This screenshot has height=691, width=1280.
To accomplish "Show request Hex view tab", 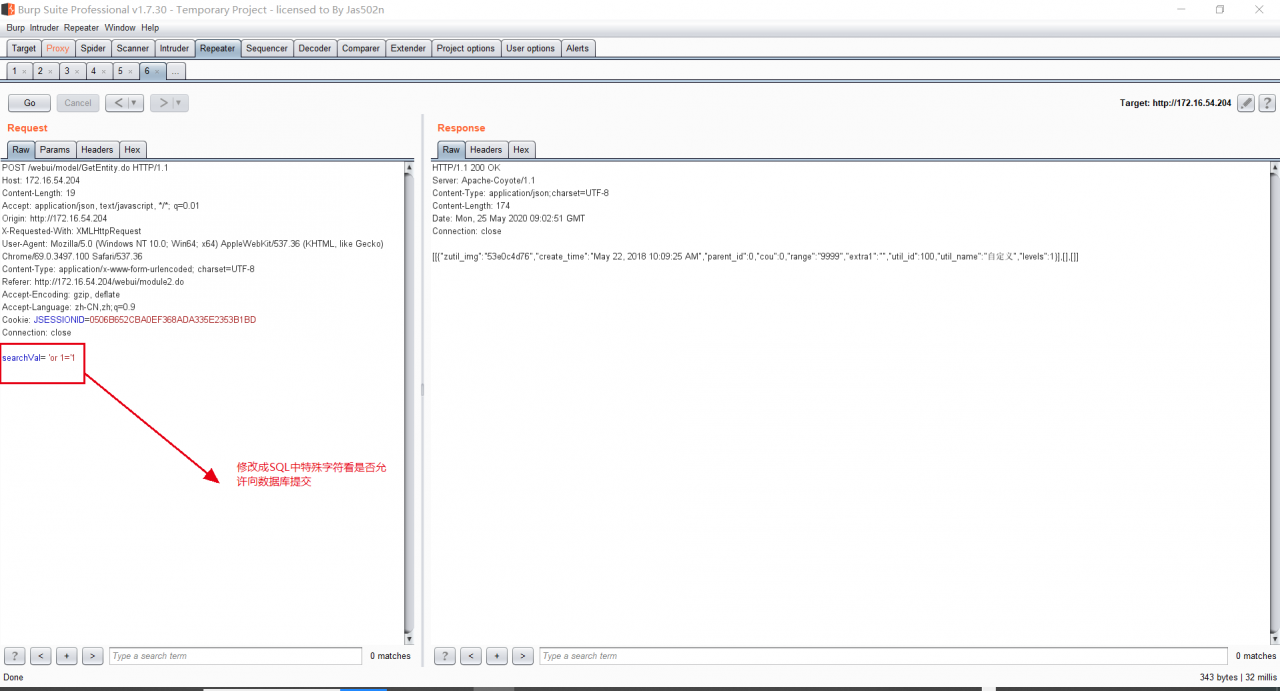I will click(x=133, y=149).
